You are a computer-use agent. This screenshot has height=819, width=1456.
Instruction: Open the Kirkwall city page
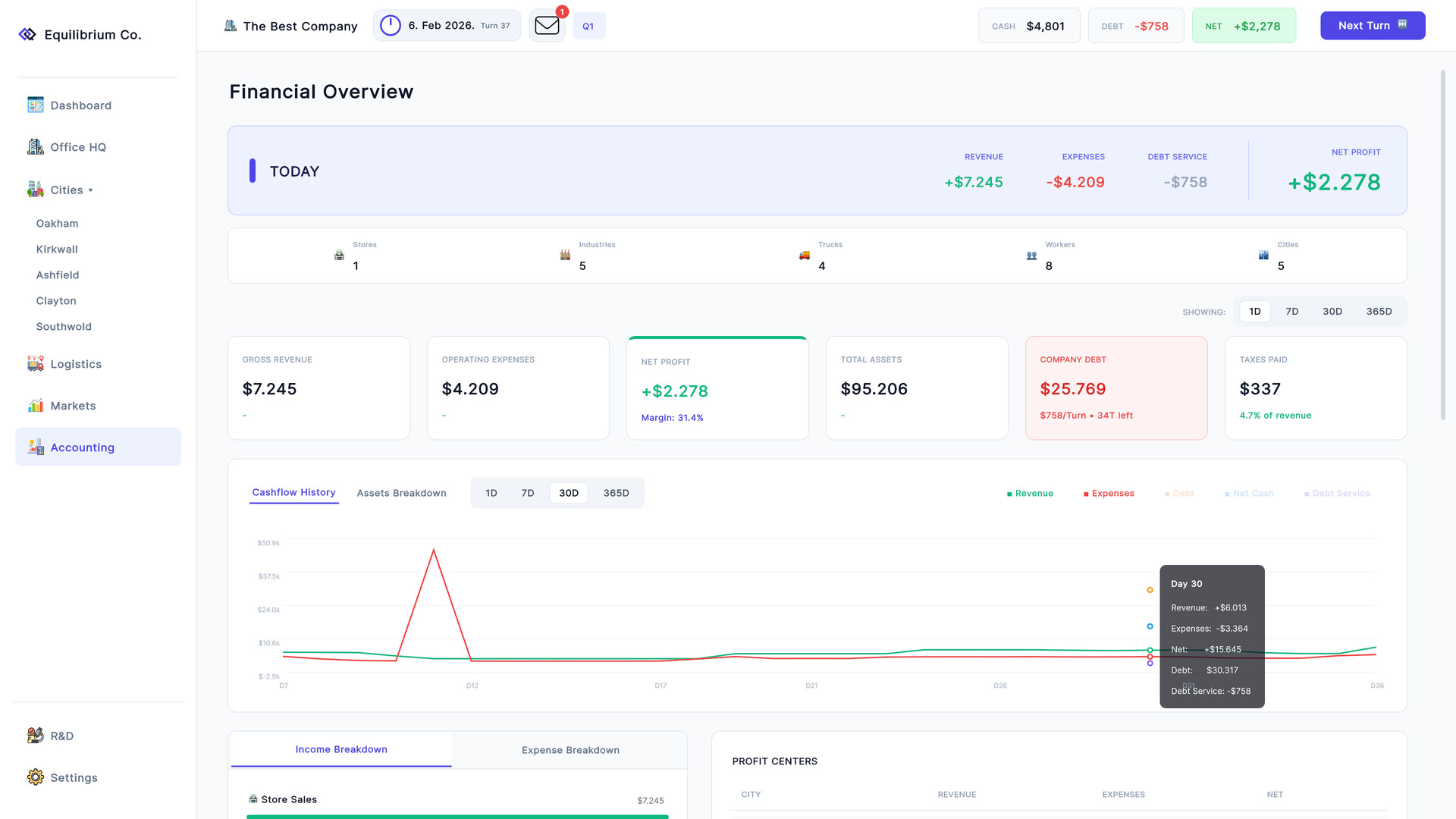pos(57,249)
